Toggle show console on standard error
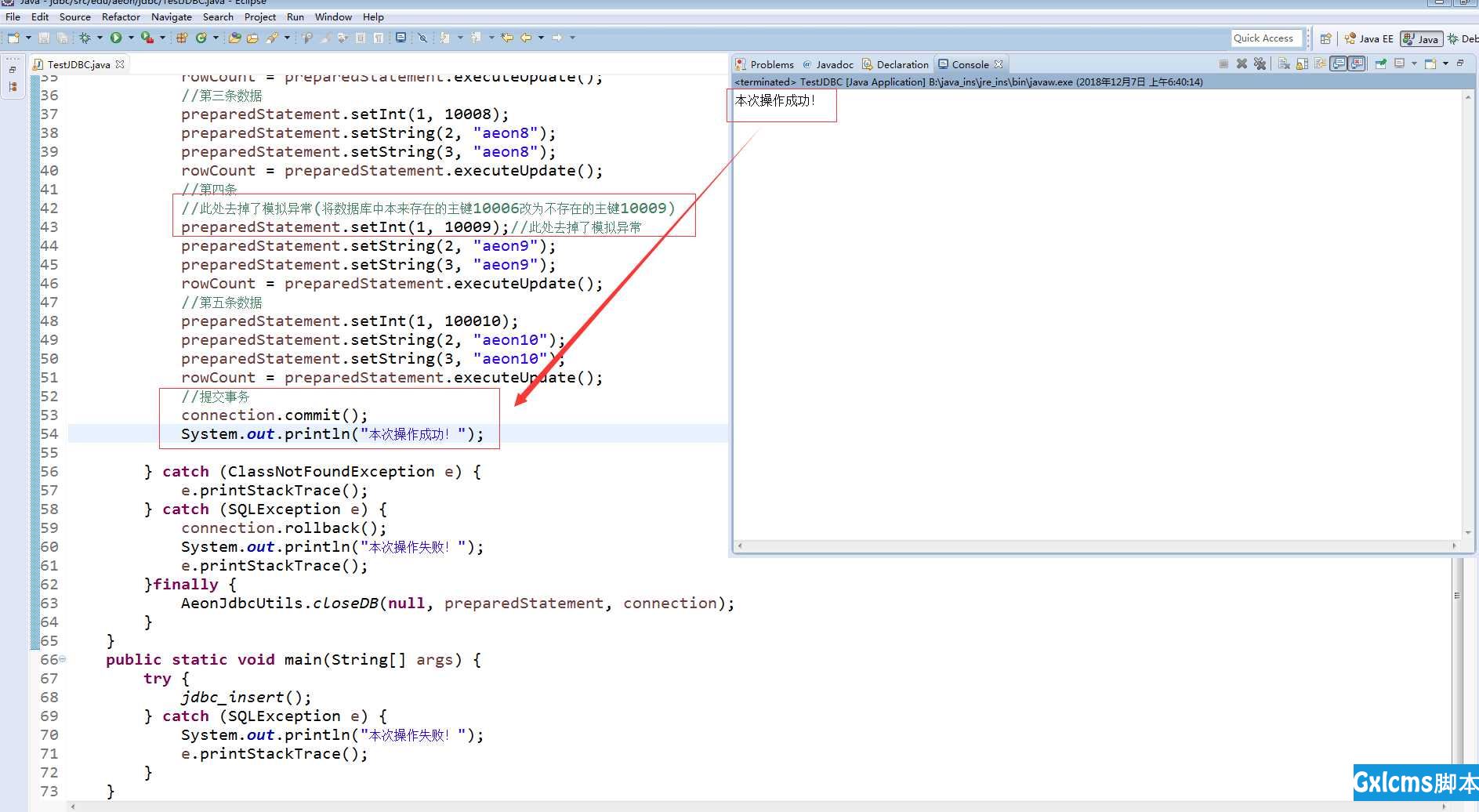The image size is (1479, 812). (1356, 63)
